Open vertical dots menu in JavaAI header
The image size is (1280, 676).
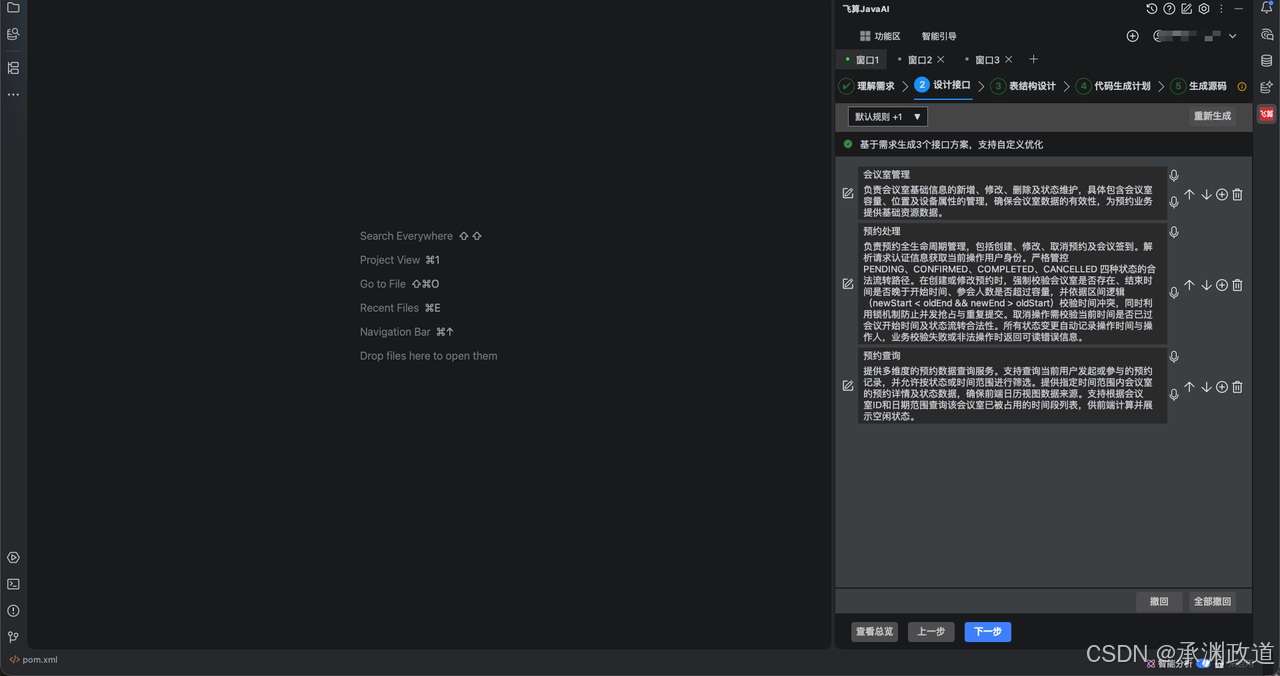pyautogui.click(x=1221, y=9)
